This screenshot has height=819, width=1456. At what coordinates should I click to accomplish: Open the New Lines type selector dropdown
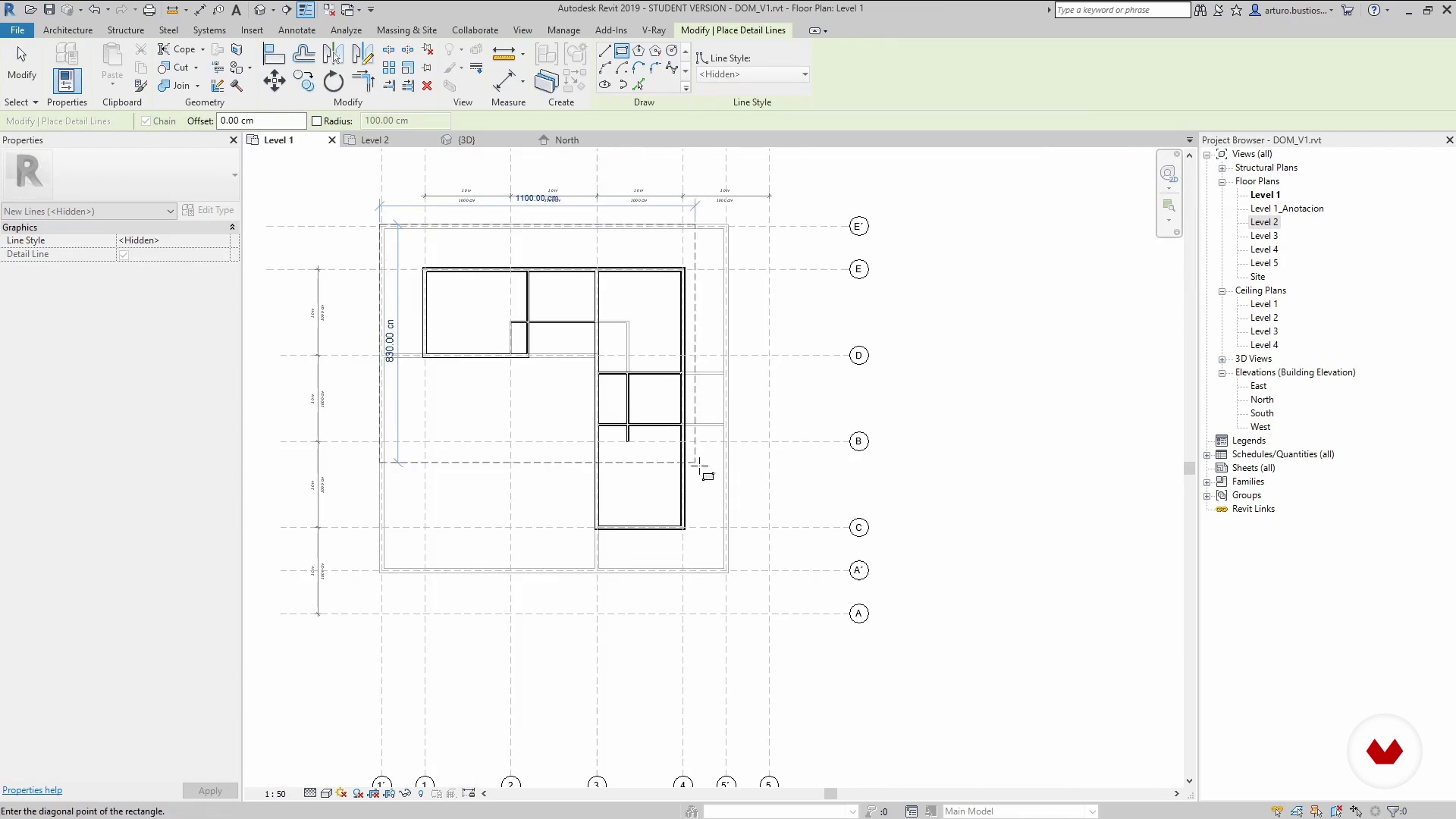89,212
